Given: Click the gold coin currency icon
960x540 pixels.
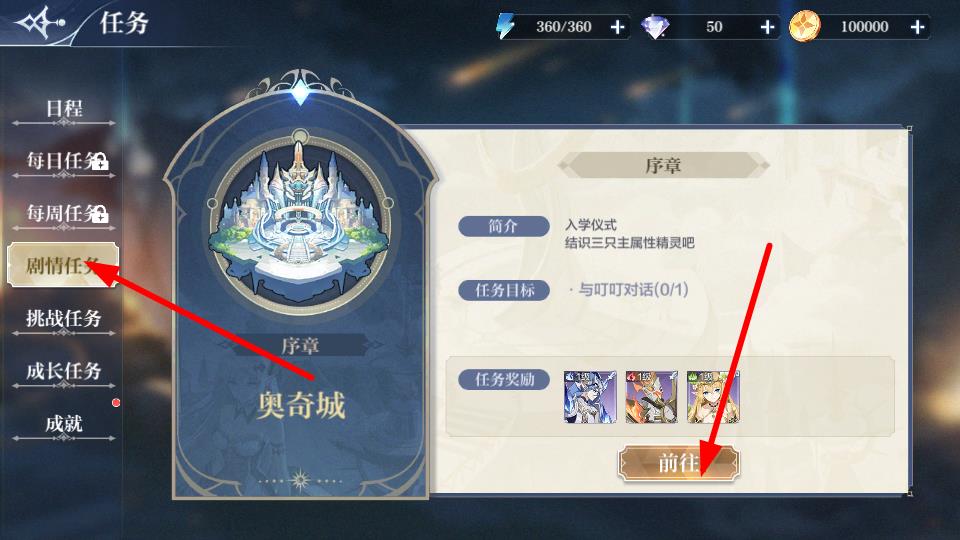Looking at the screenshot, I should pyautogui.click(x=804, y=27).
